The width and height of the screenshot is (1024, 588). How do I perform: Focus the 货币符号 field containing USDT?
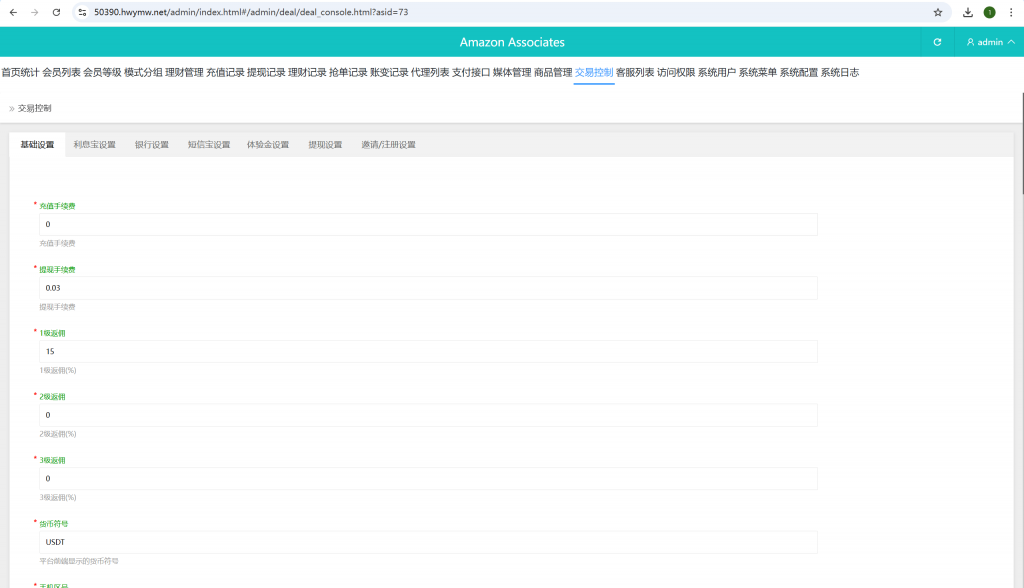tap(428, 542)
